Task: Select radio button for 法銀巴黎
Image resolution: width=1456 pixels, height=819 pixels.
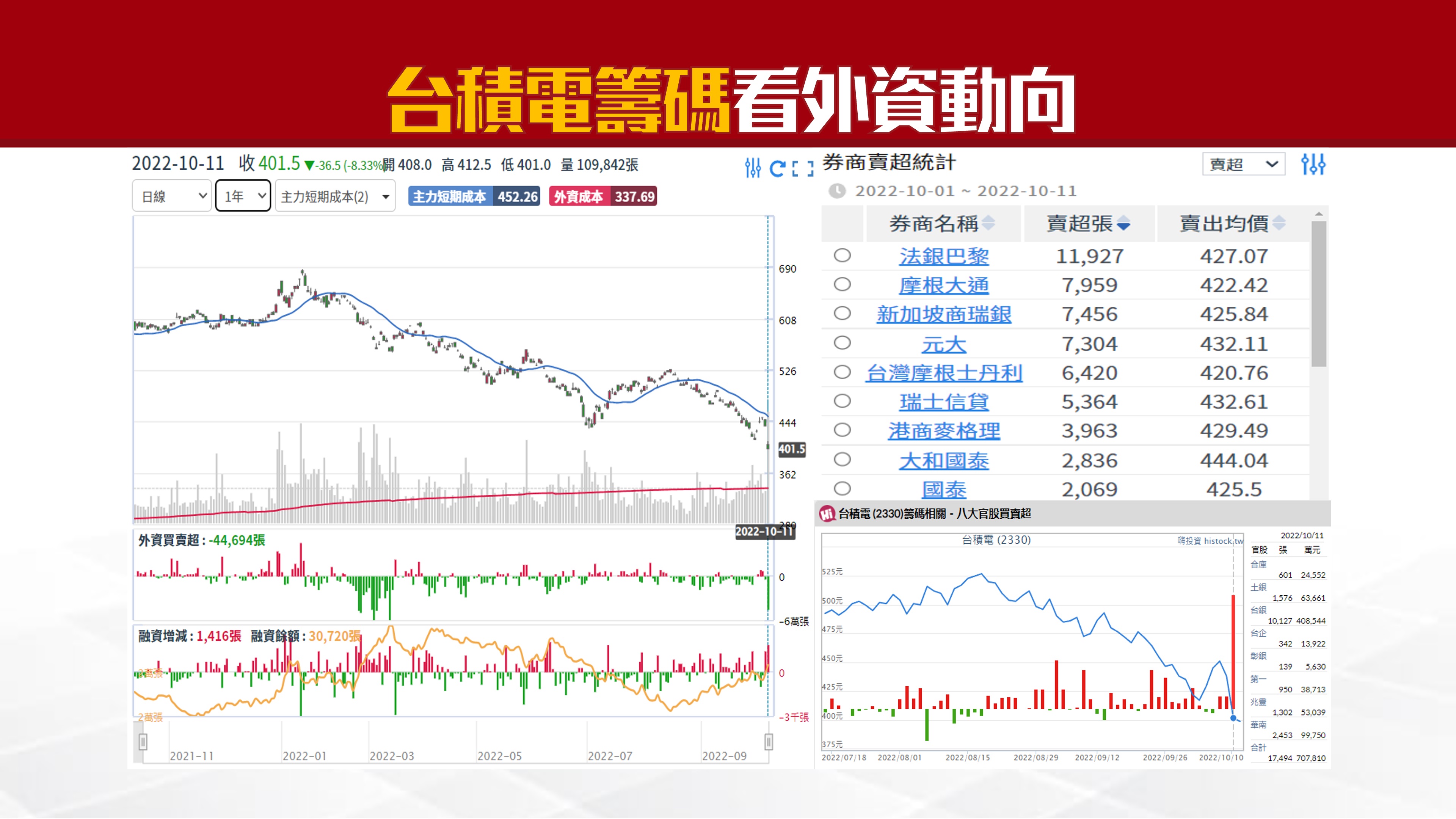Action: 842,256
